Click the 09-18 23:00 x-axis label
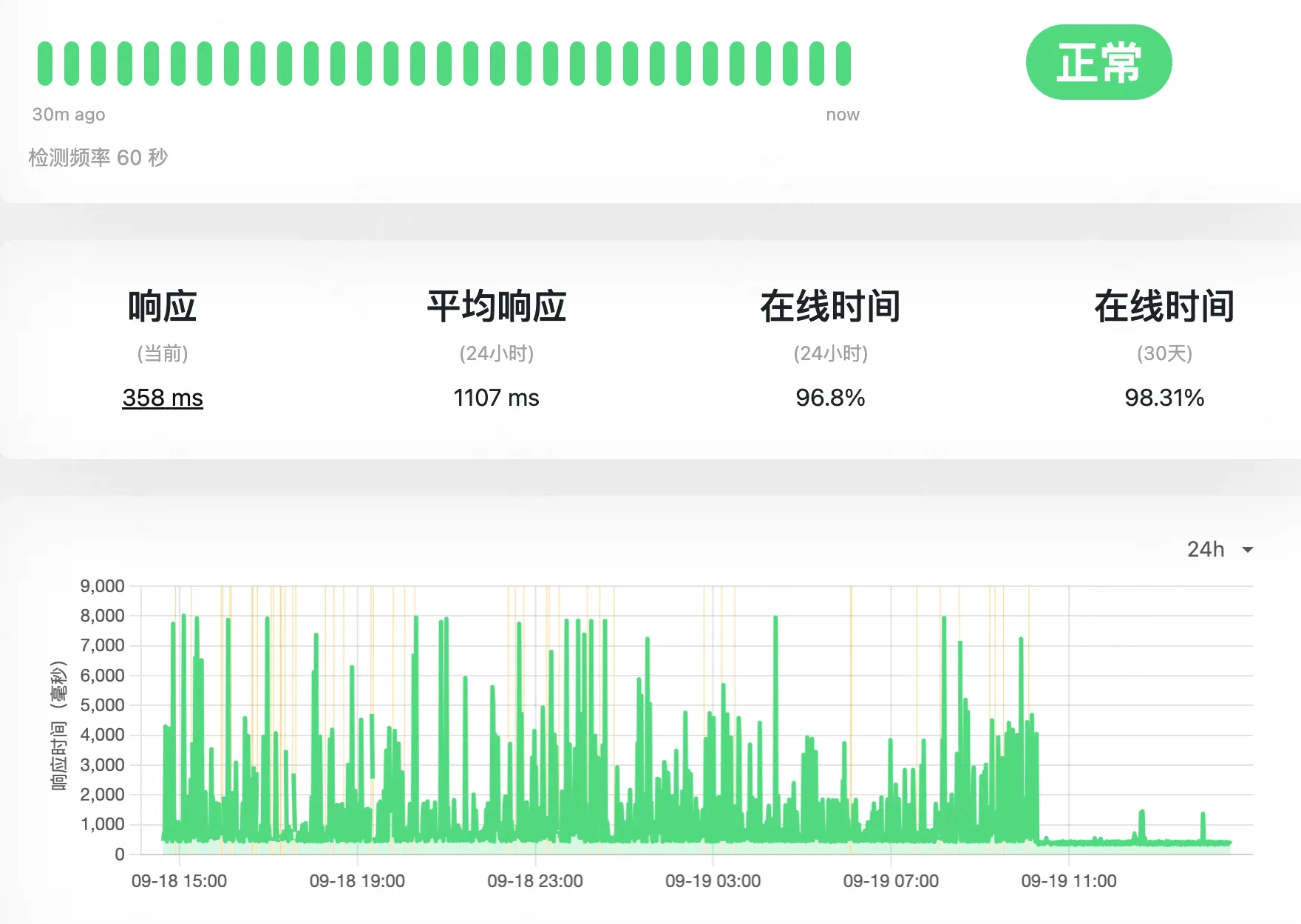Image resolution: width=1301 pixels, height=924 pixels. pyautogui.click(x=534, y=881)
